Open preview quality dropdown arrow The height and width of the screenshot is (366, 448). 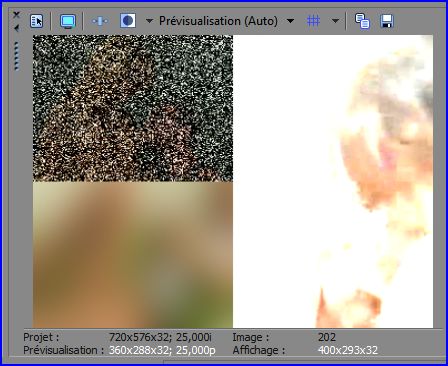pos(290,21)
